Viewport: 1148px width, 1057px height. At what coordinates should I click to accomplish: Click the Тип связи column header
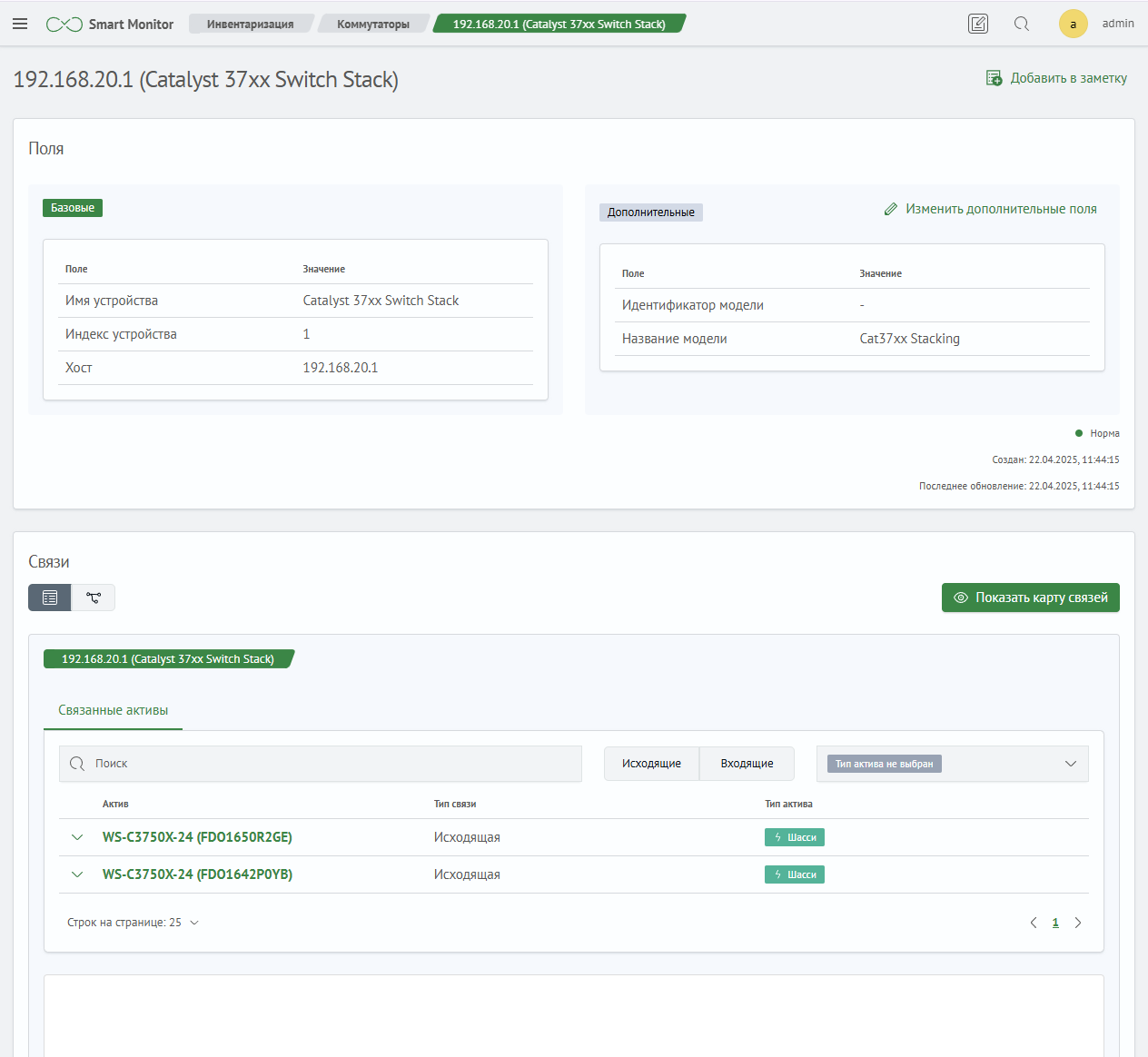(455, 804)
